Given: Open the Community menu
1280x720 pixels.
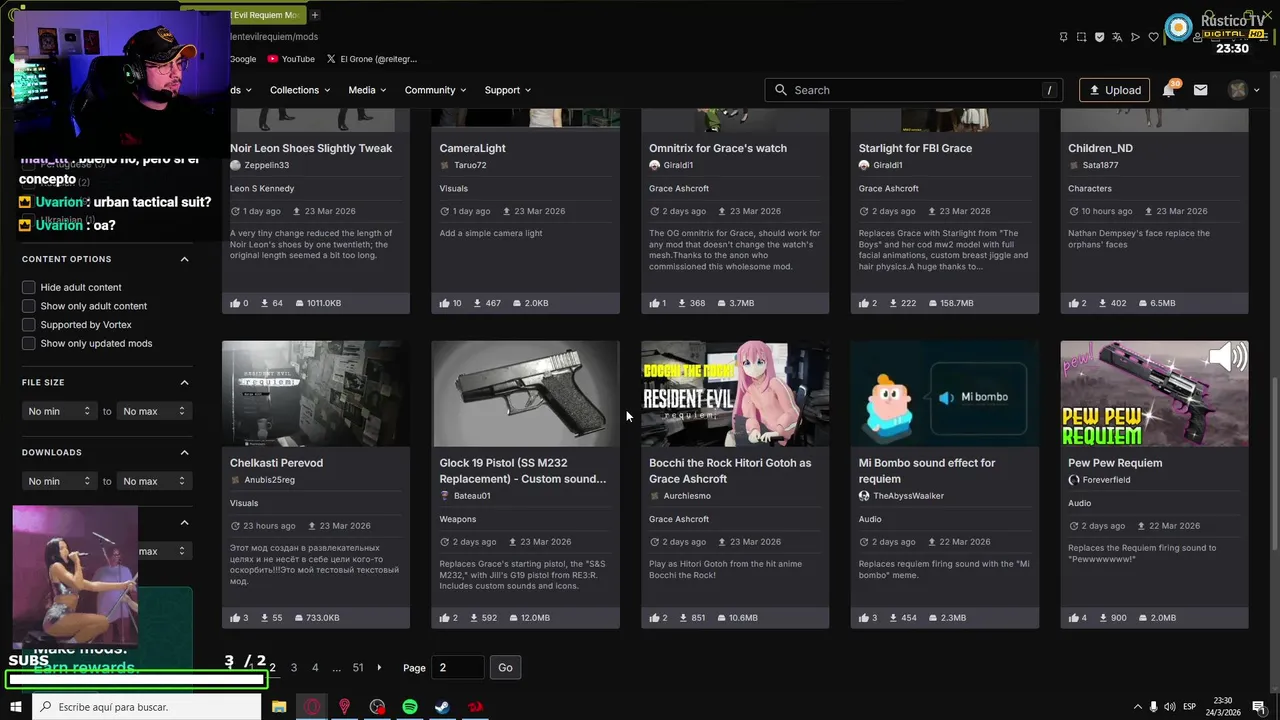Looking at the screenshot, I should tap(435, 90).
